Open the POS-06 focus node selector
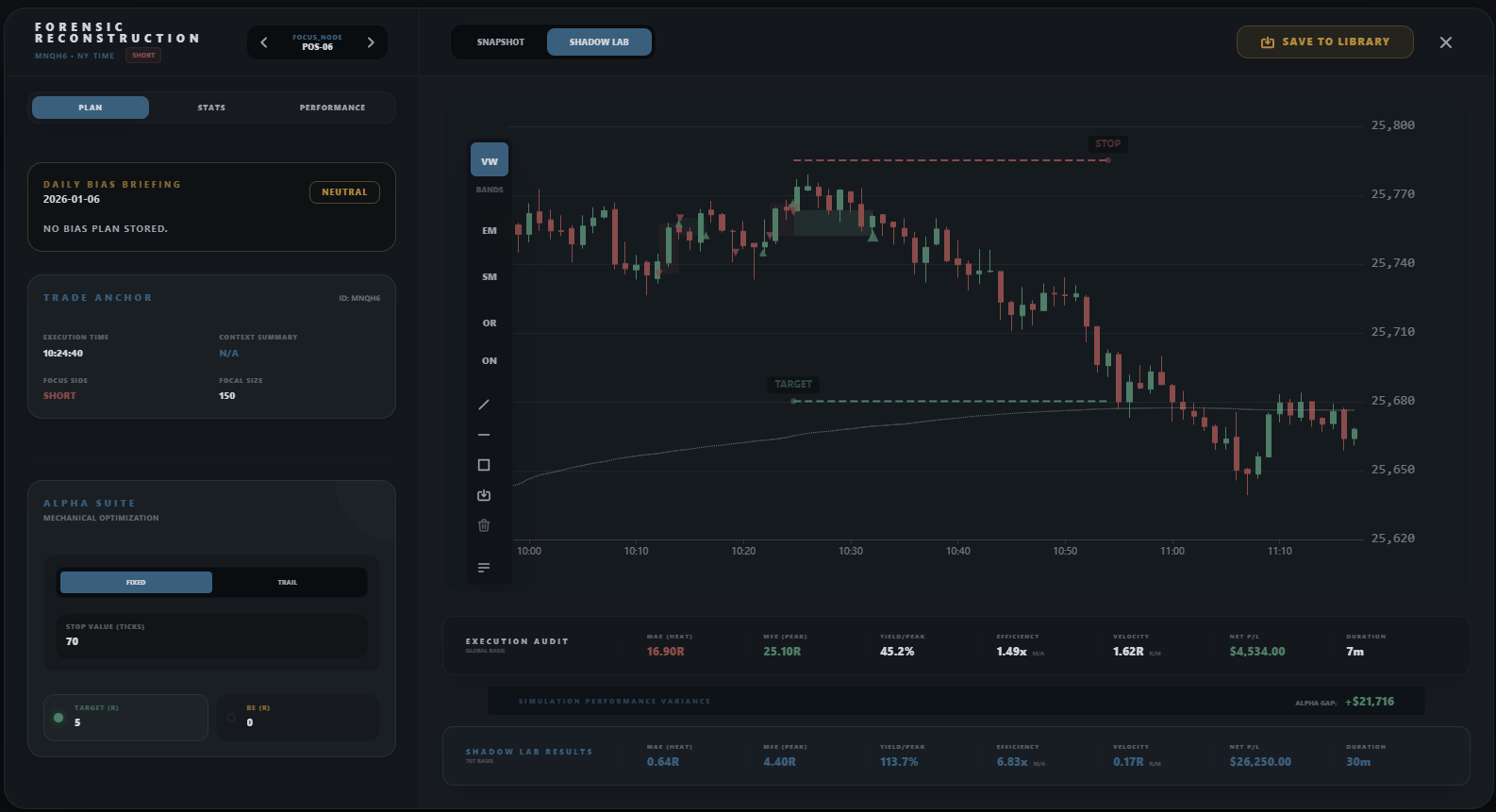 click(x=317, y=42)
